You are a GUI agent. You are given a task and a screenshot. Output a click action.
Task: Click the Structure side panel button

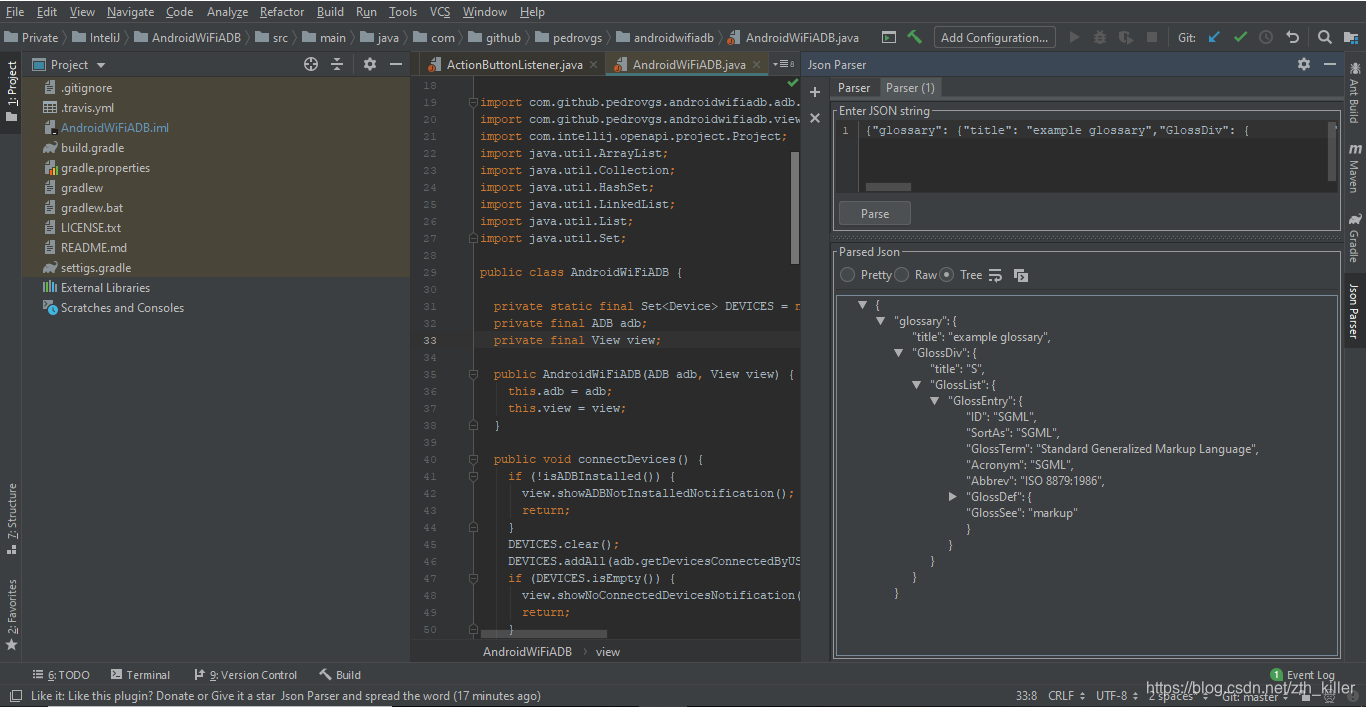(x=12, y=521)
